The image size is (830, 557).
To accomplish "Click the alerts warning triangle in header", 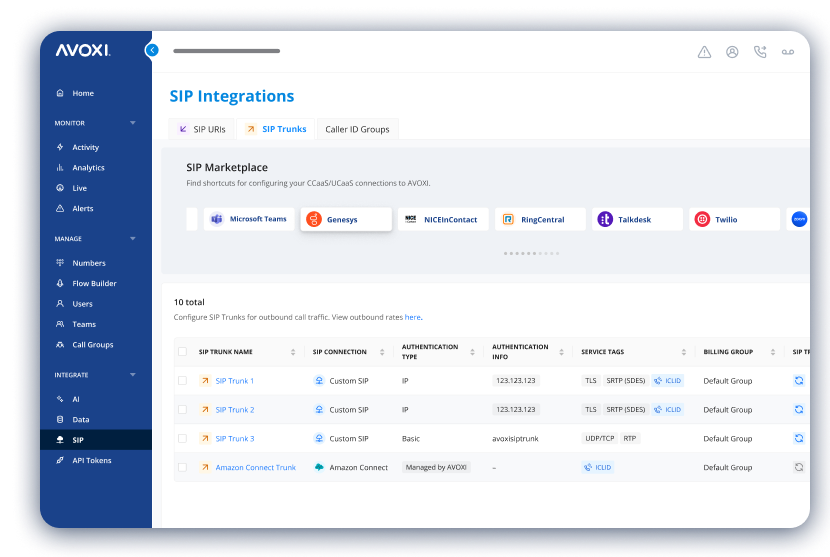I will [704, 52].
